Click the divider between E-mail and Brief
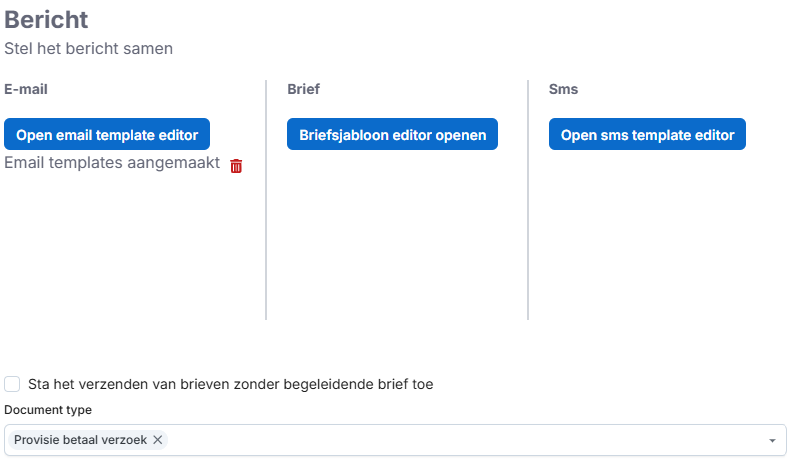Viewport: 787px width, 460px height. click(x=266, y=200)
